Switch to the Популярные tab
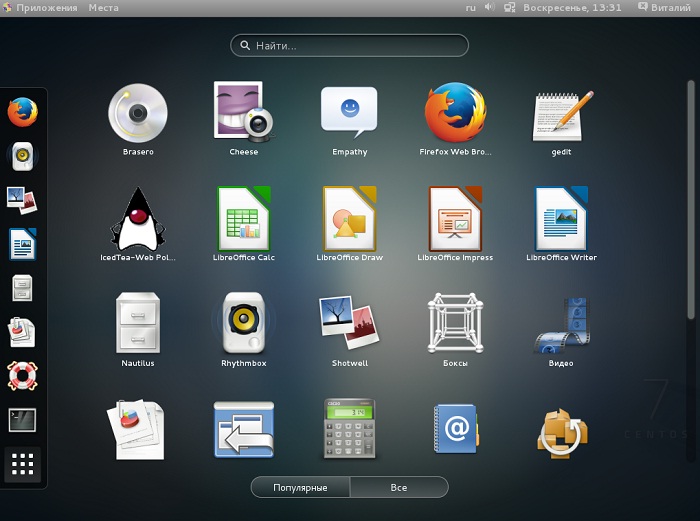The image size is (700, 521). [x=300, y=488]
